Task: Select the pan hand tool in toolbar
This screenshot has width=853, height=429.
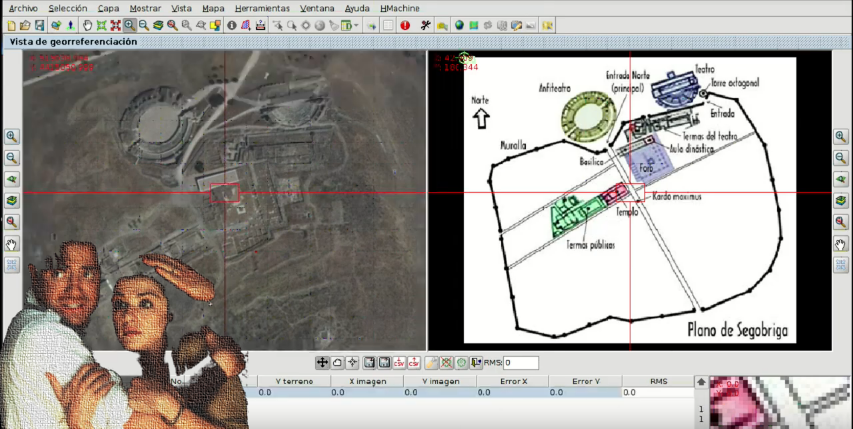Action: click(x=87, y=25)
